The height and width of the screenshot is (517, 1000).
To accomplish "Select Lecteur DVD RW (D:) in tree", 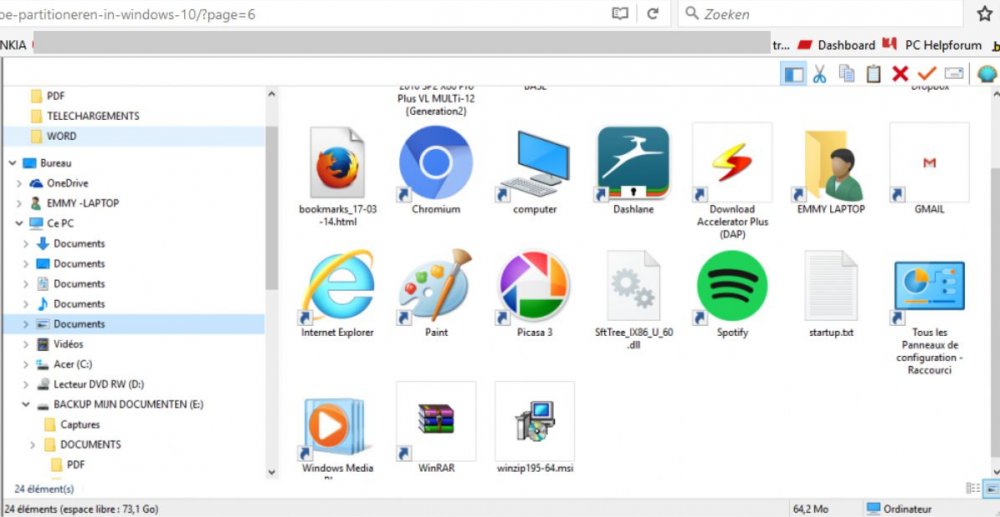I will 98,384.
